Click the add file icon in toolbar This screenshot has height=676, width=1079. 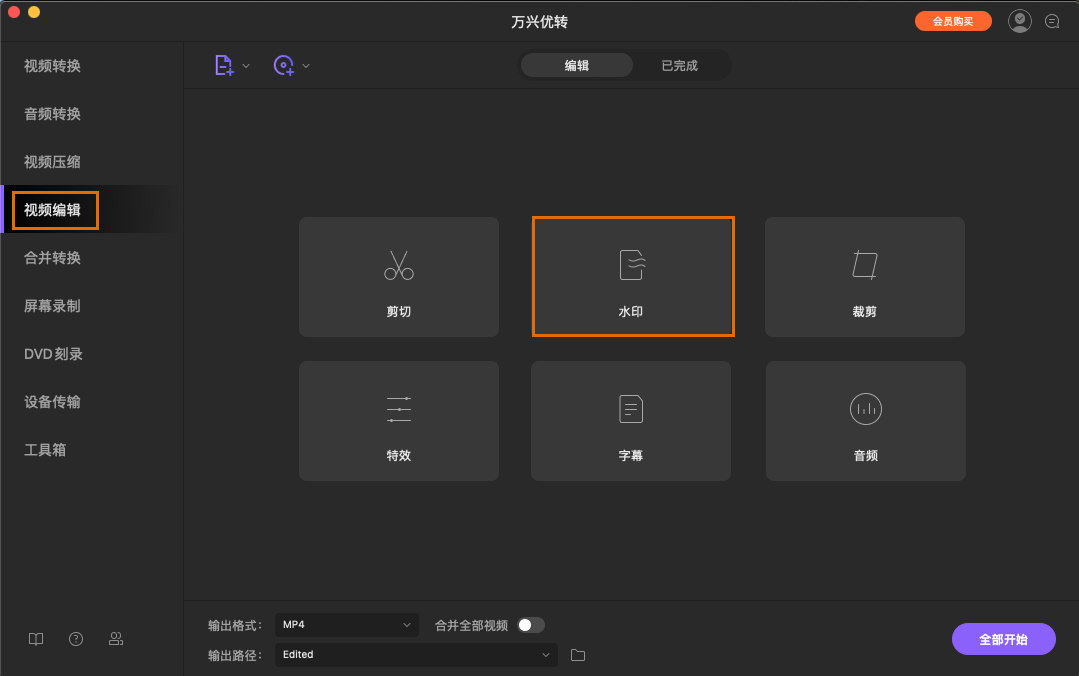[x=224, y=64]
